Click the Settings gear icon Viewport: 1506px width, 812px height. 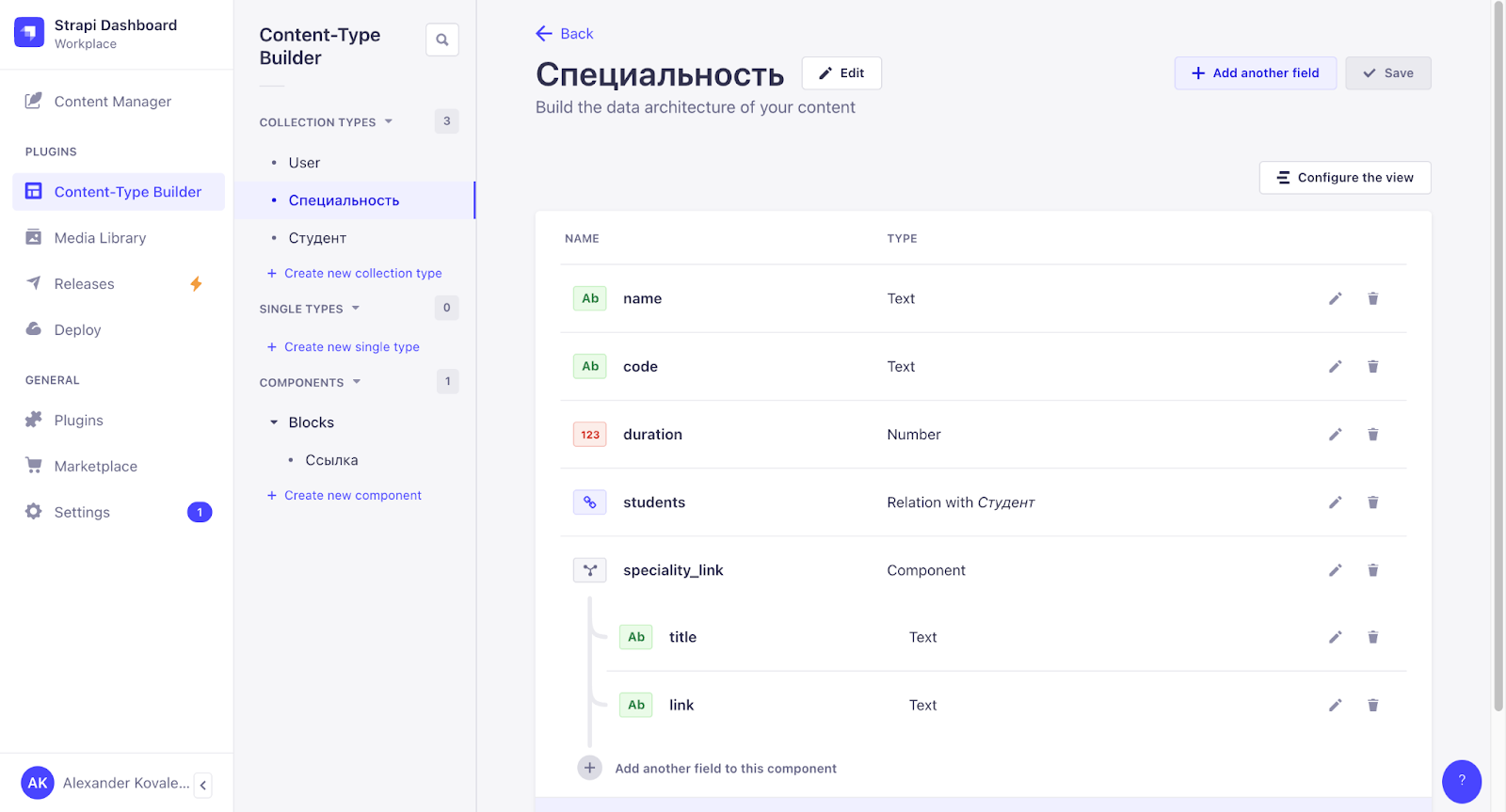click(x=34, y=512)
